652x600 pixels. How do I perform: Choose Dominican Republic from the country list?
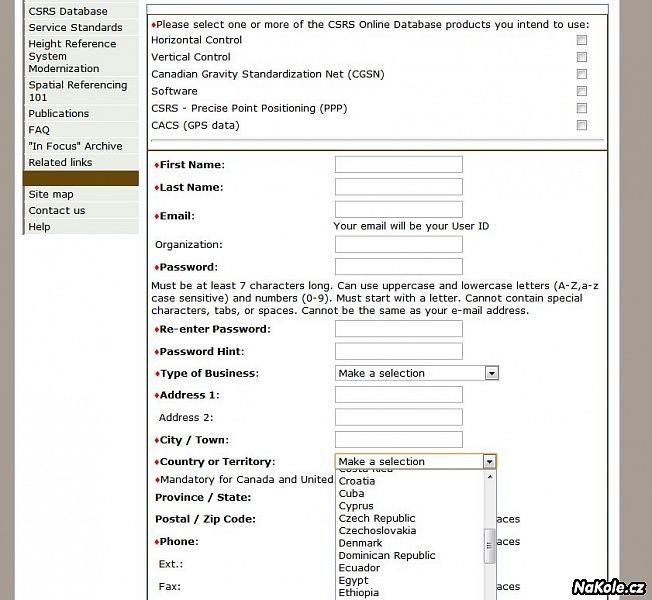click(x=387, y=556)
